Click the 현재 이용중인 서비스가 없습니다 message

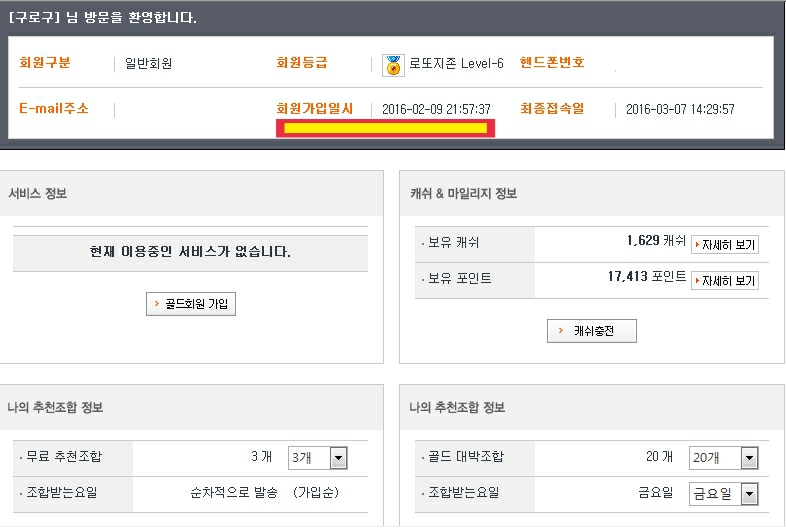[190, 252]
